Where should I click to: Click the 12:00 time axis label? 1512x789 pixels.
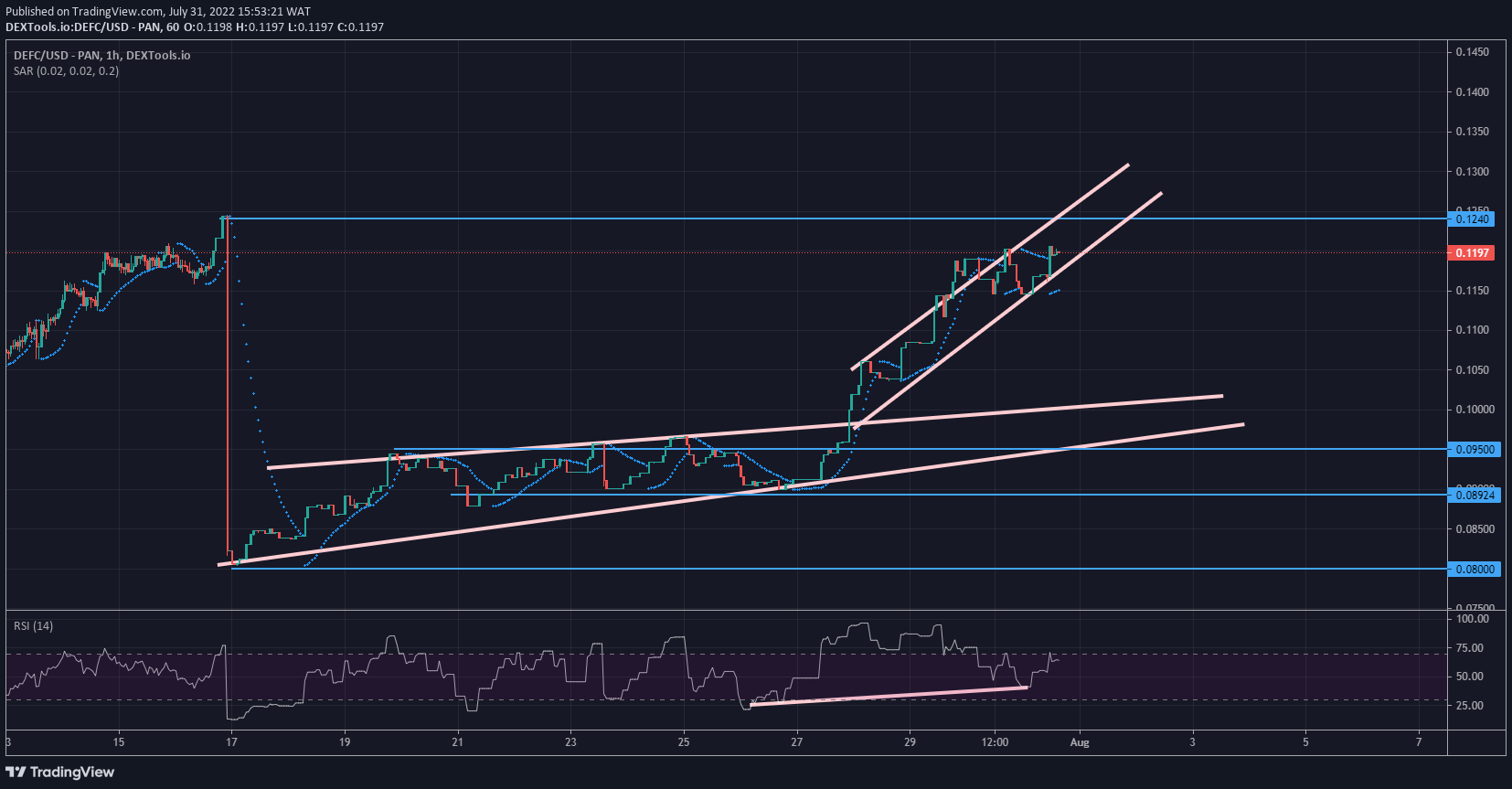[x=995, y=742]
